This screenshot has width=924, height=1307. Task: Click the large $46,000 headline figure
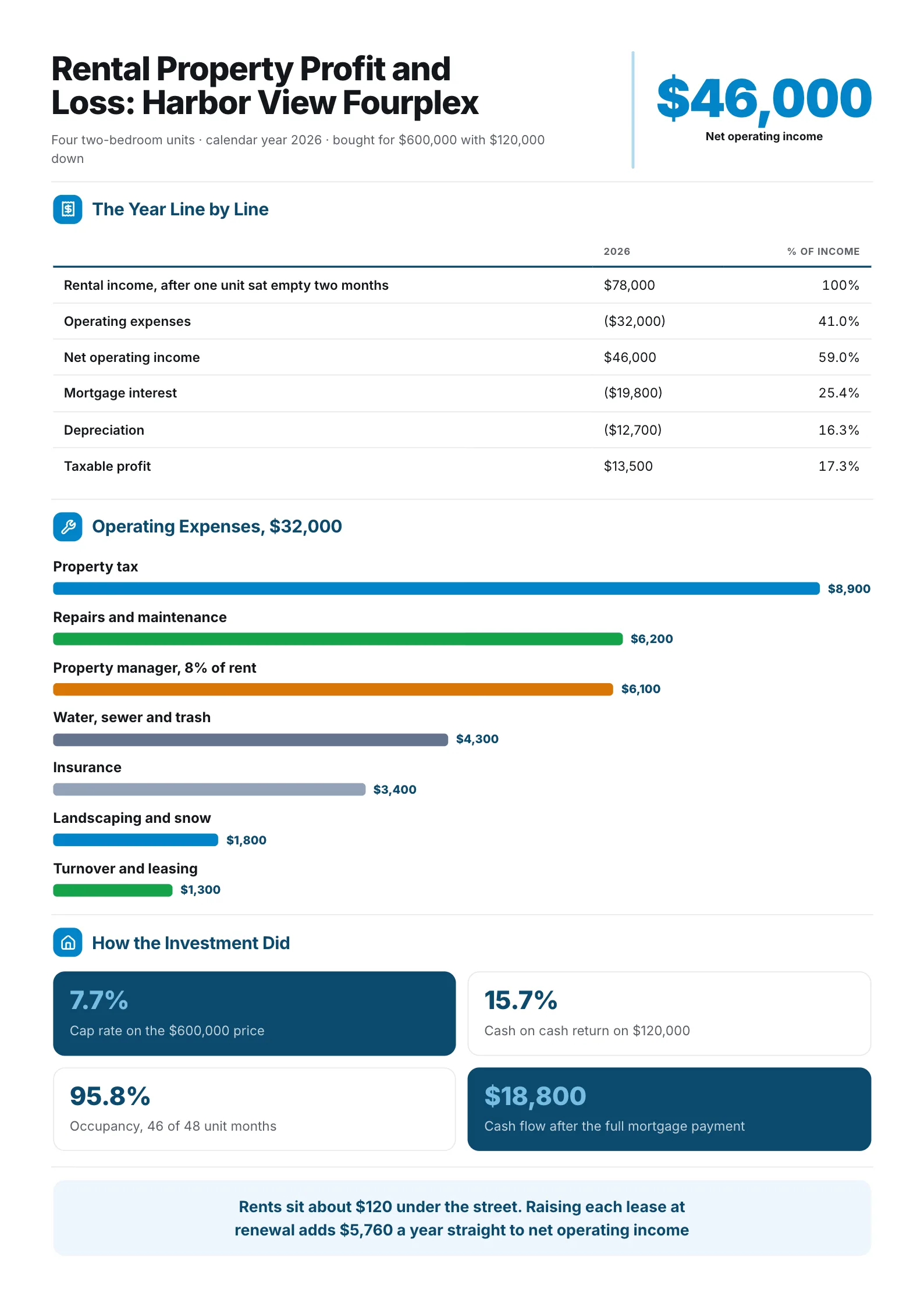pos(764,99)
